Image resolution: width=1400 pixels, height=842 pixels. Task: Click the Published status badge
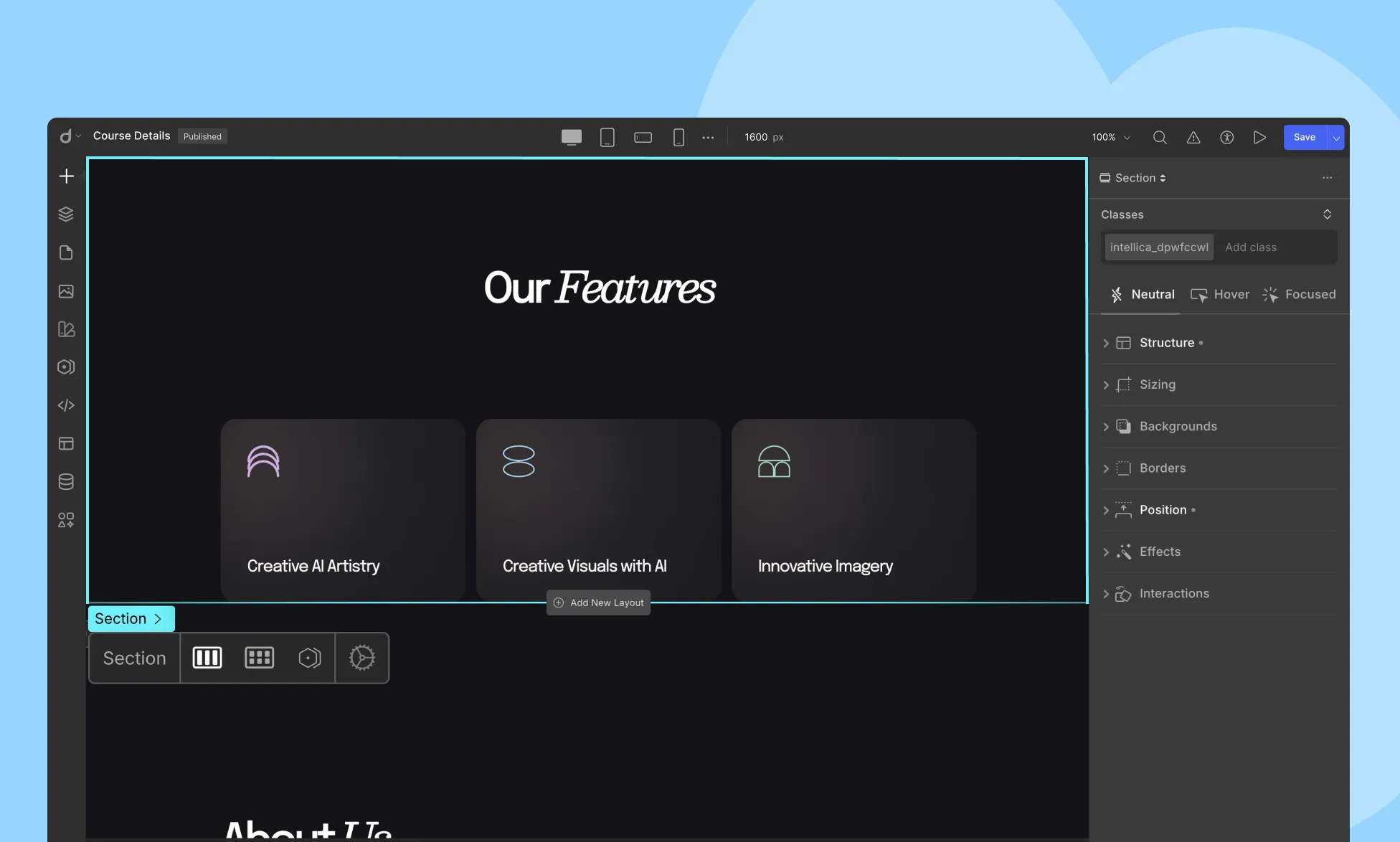tap(202, 136)
